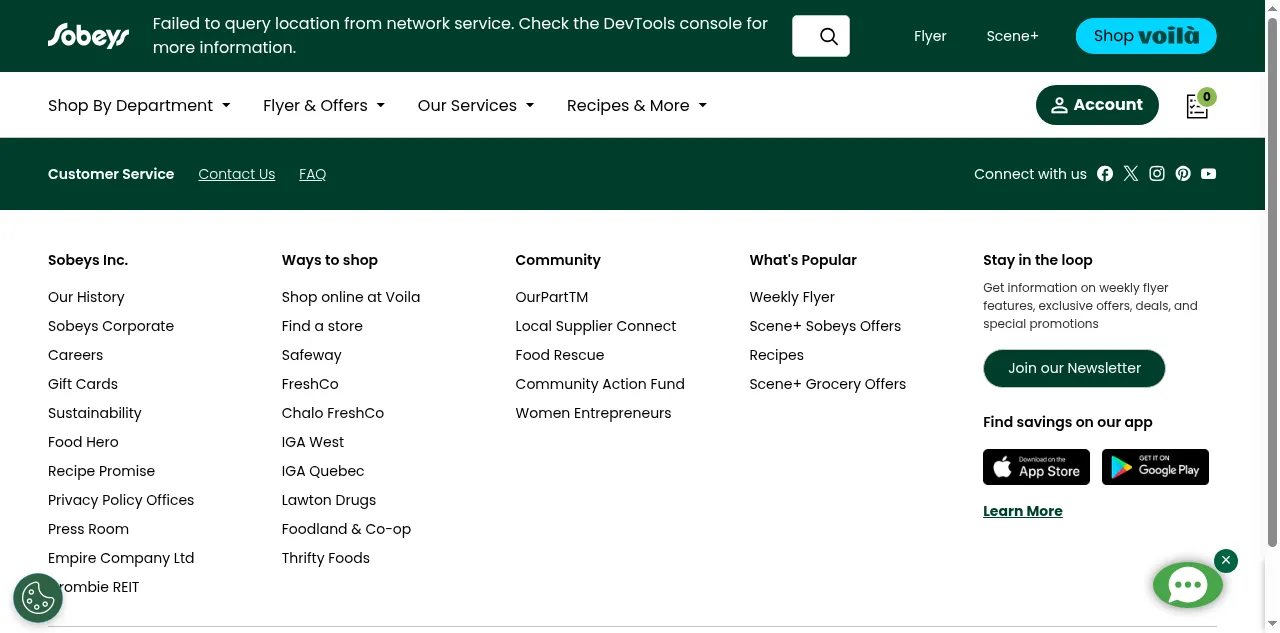Open the FAQ link

(x=313, y=174)
